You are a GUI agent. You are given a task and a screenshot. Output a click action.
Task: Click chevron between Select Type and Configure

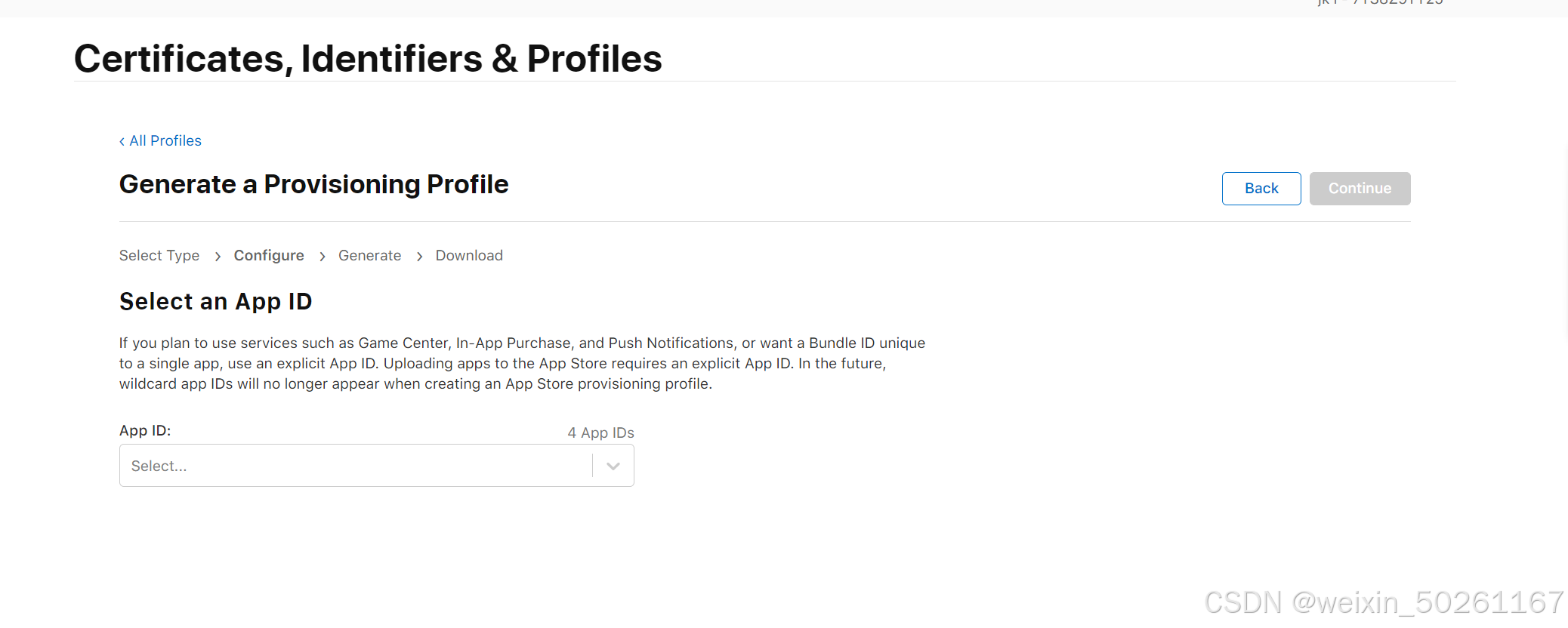(218, 257)
